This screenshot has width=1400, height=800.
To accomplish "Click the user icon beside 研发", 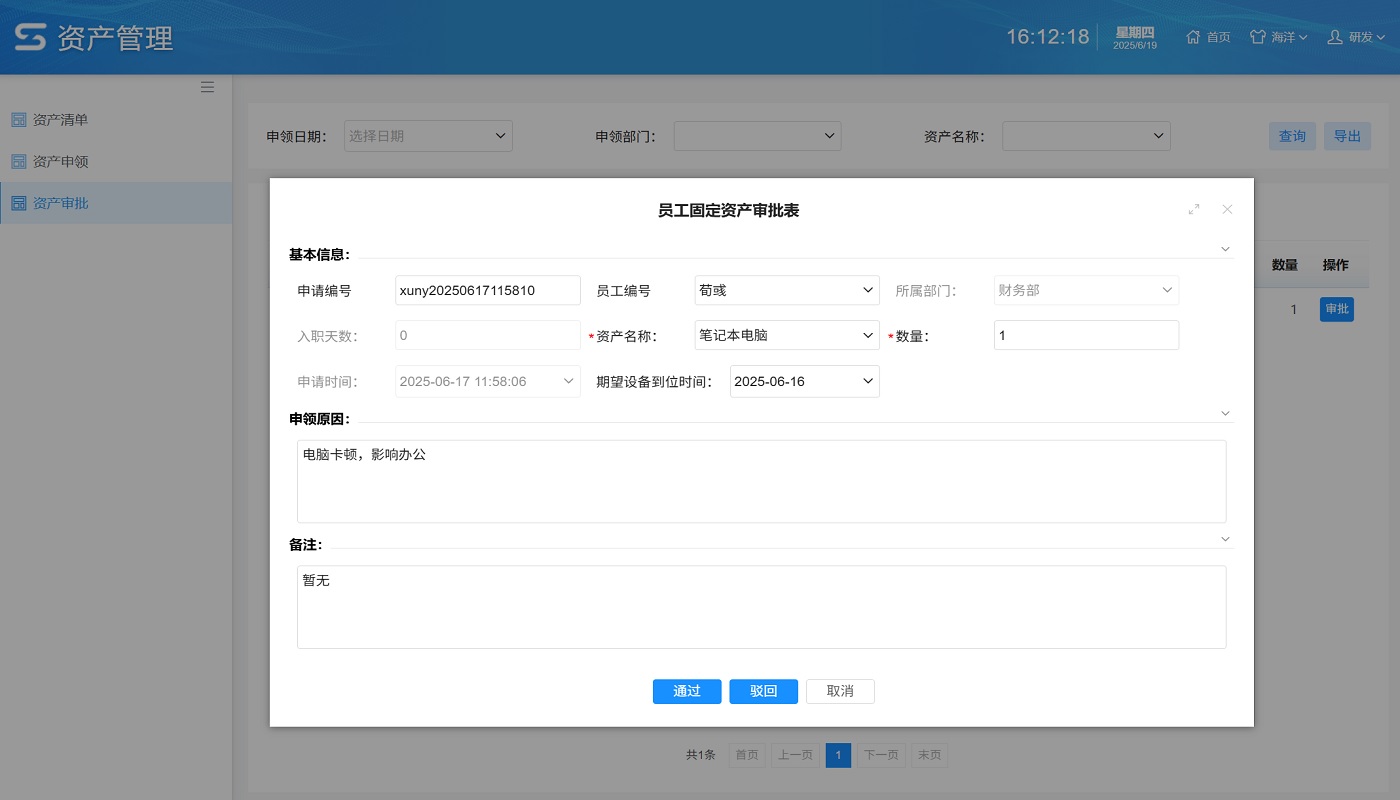I will pos(1334,37).
